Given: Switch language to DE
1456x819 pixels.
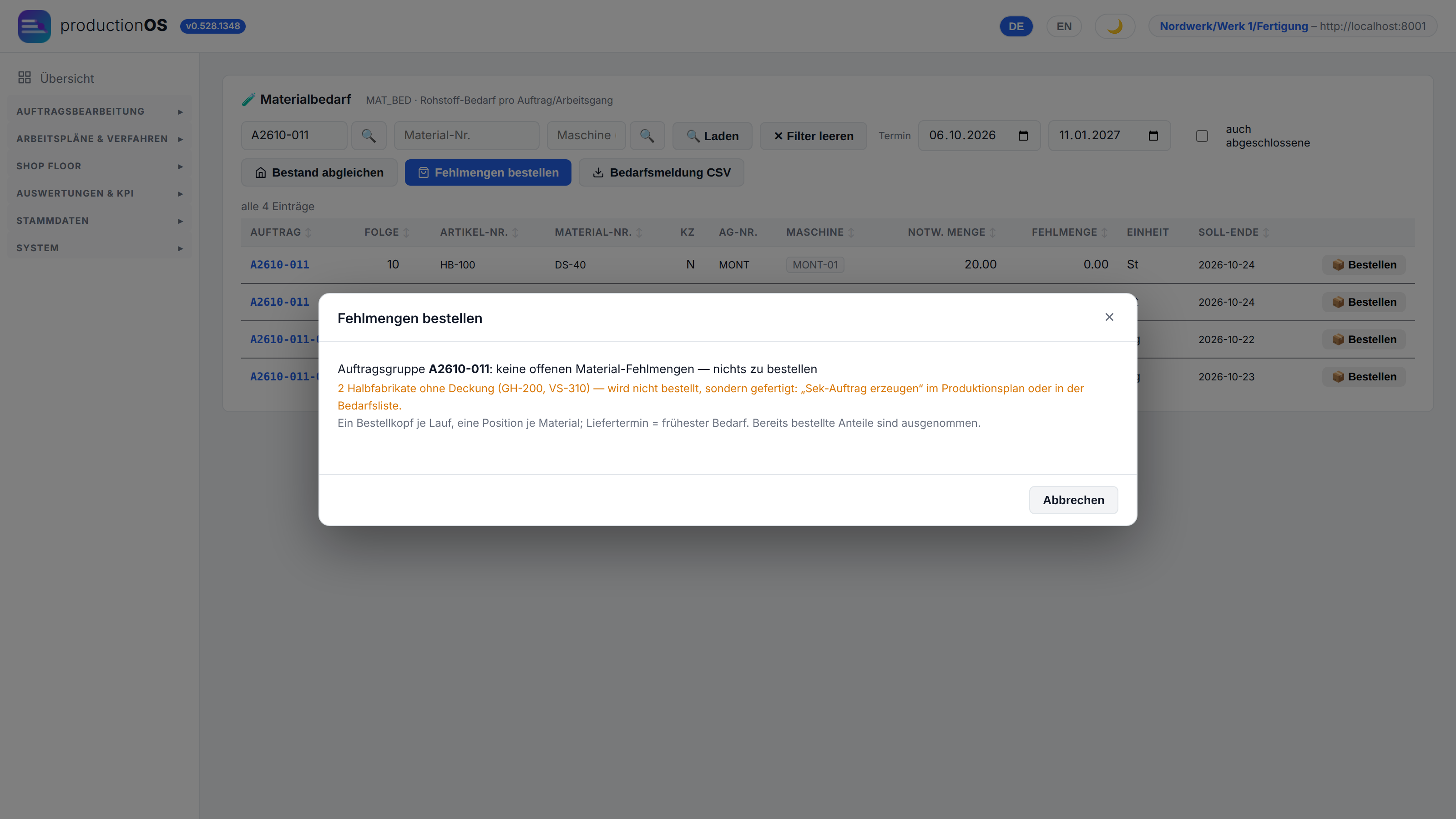Looking at the screenshot, I should [x=1016, y=26].
